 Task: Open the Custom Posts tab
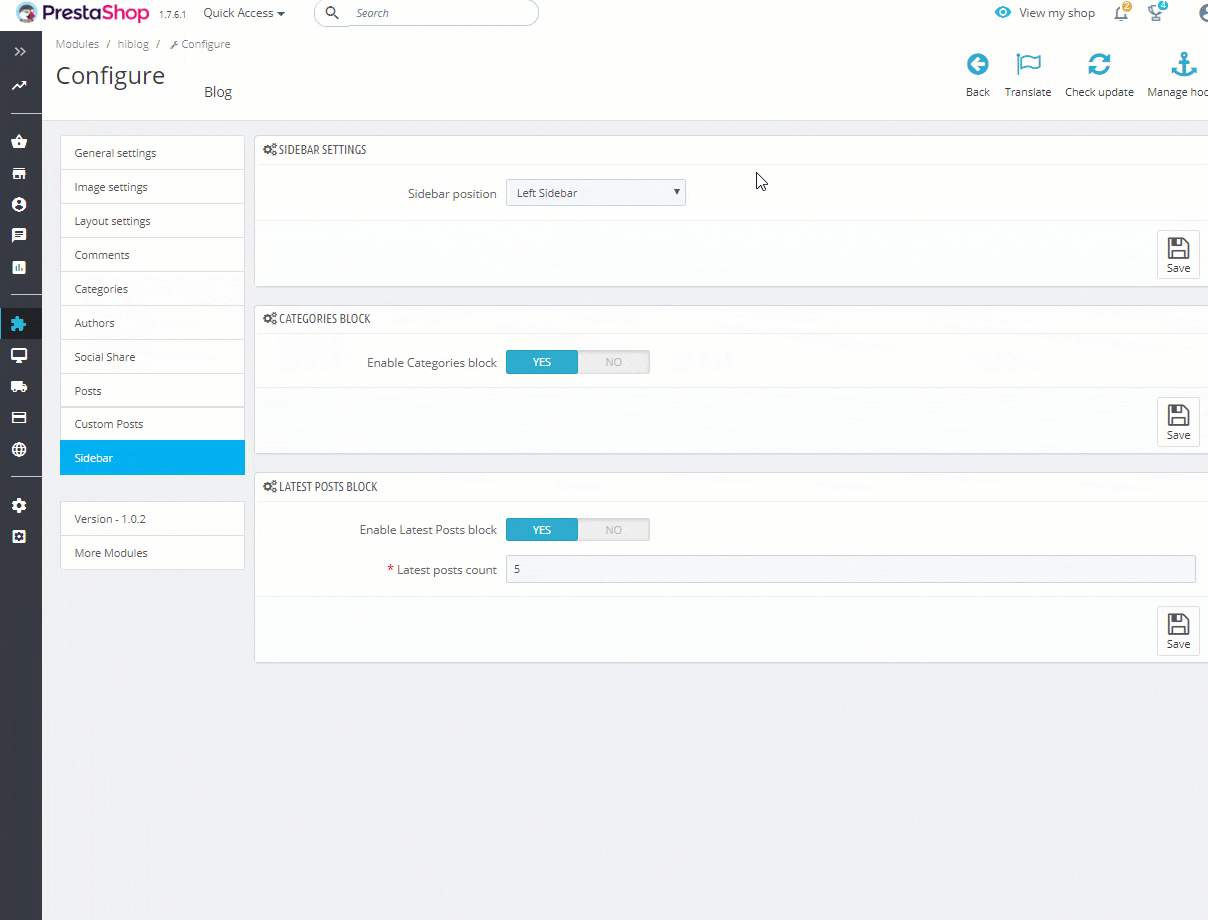click(152, 424)
